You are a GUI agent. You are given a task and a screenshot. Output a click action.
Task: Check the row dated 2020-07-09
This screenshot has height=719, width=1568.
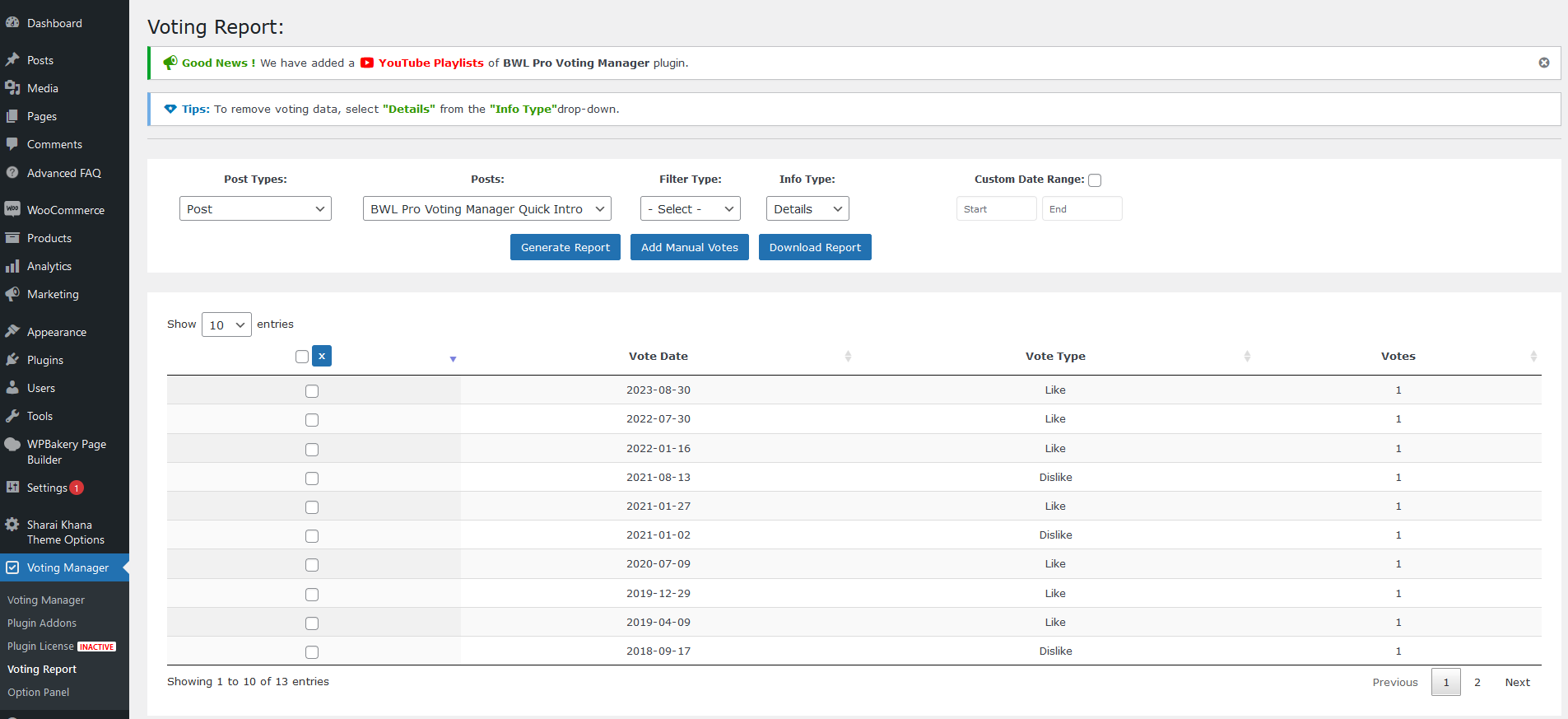point(312,565)
